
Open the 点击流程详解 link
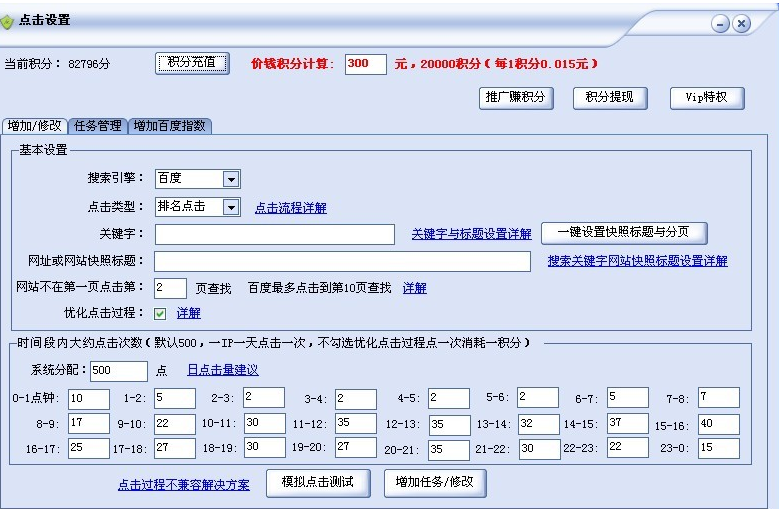[x=291, y=208]
